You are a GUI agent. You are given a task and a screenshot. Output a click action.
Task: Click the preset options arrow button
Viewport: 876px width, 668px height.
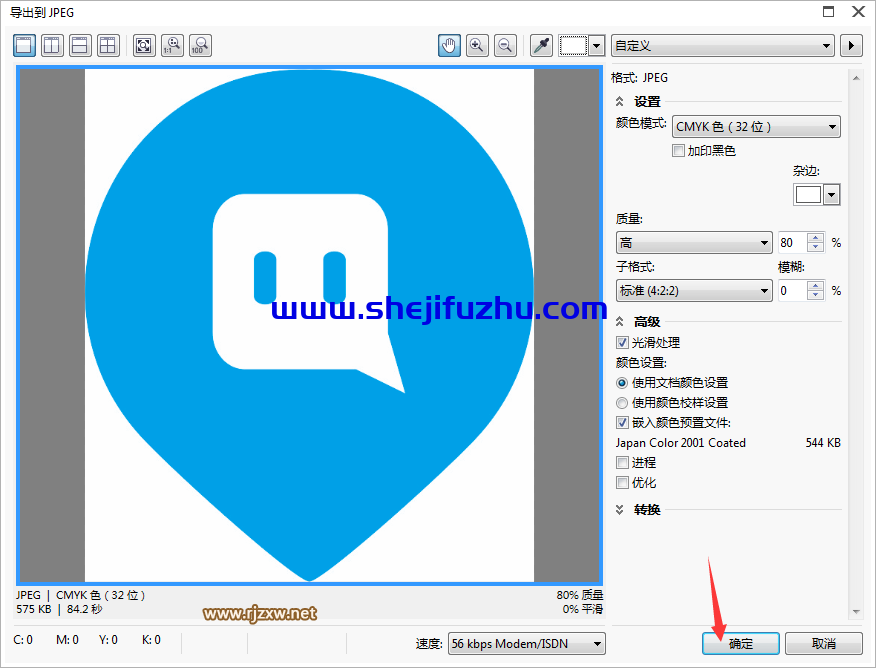tap(851, 46)
